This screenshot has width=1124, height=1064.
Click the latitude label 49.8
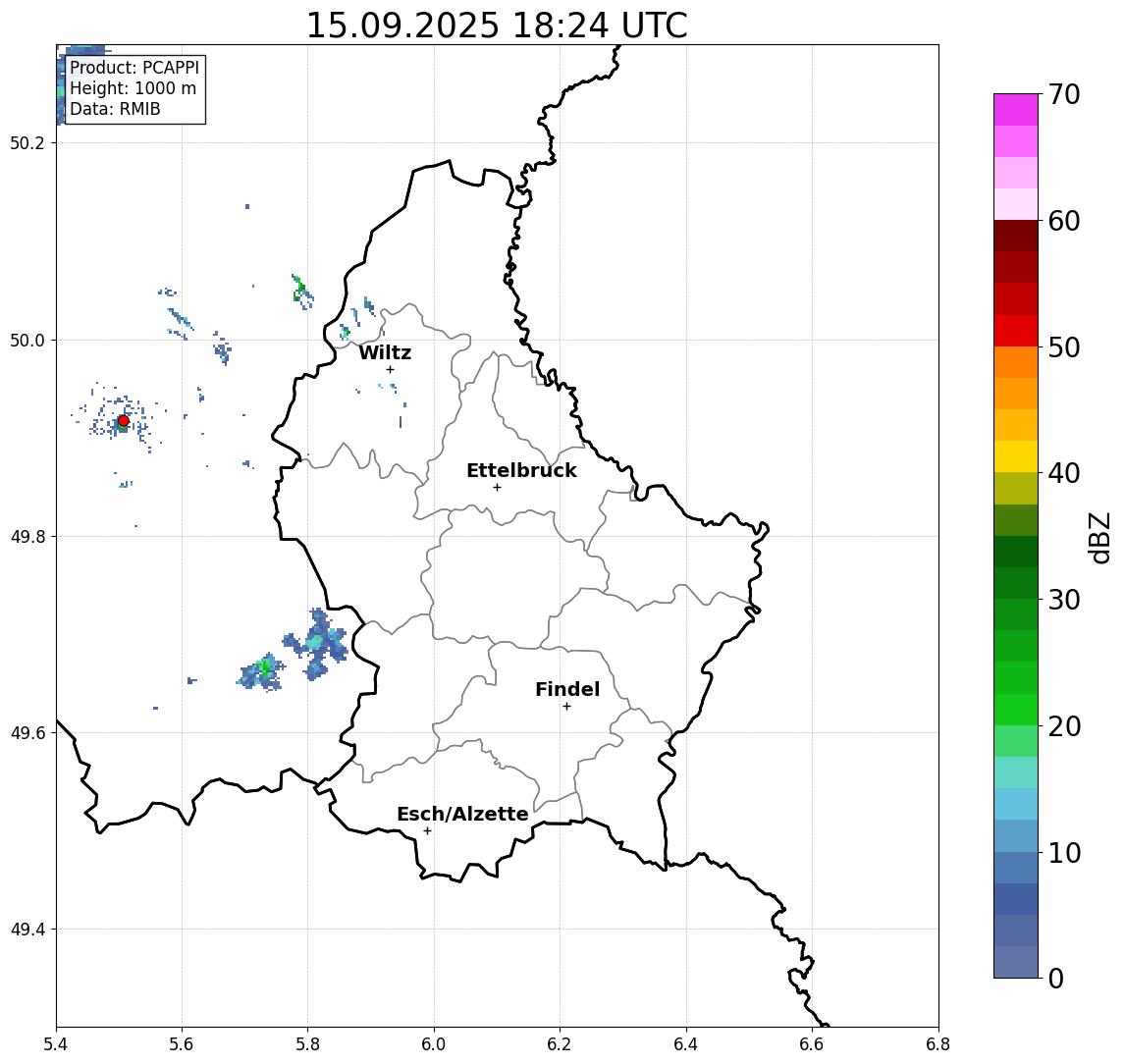[x=27, y=536]
